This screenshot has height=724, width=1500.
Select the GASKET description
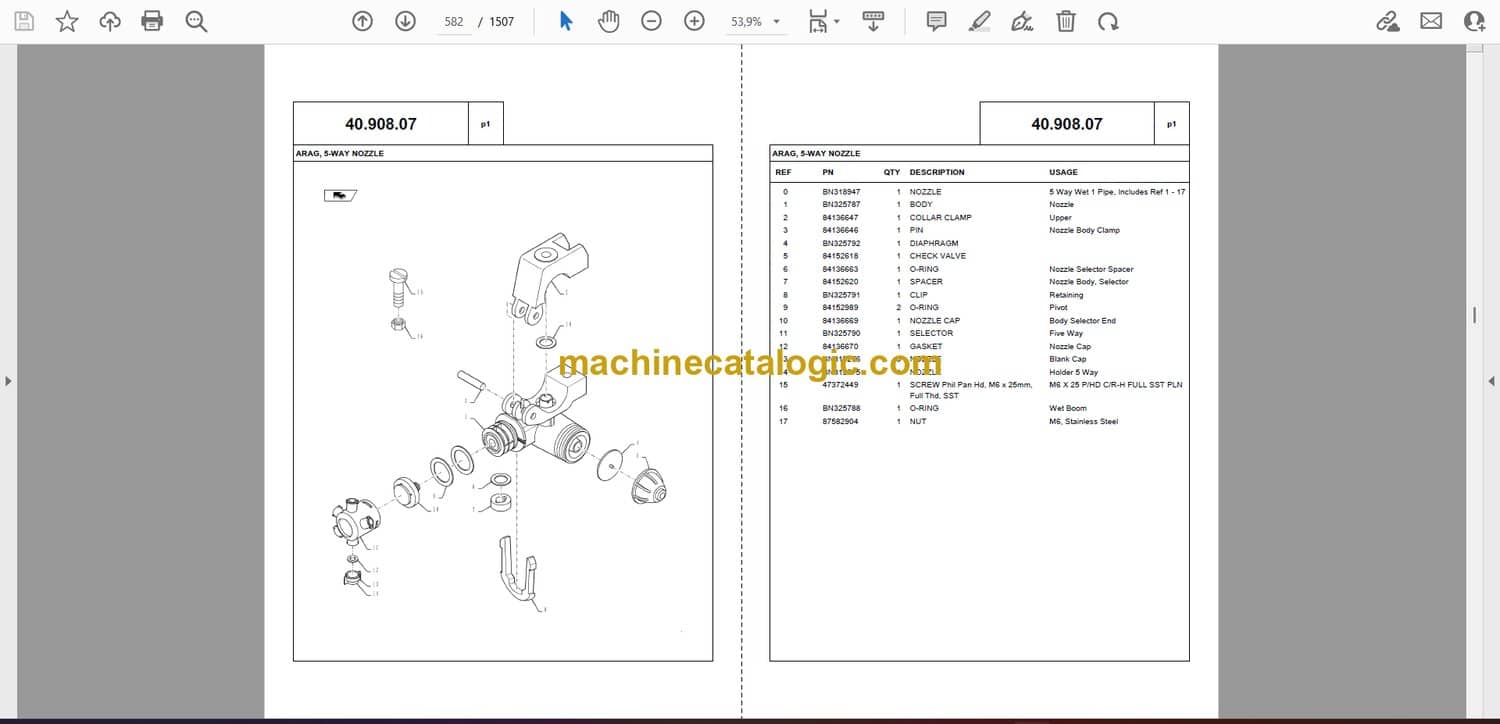925,346
